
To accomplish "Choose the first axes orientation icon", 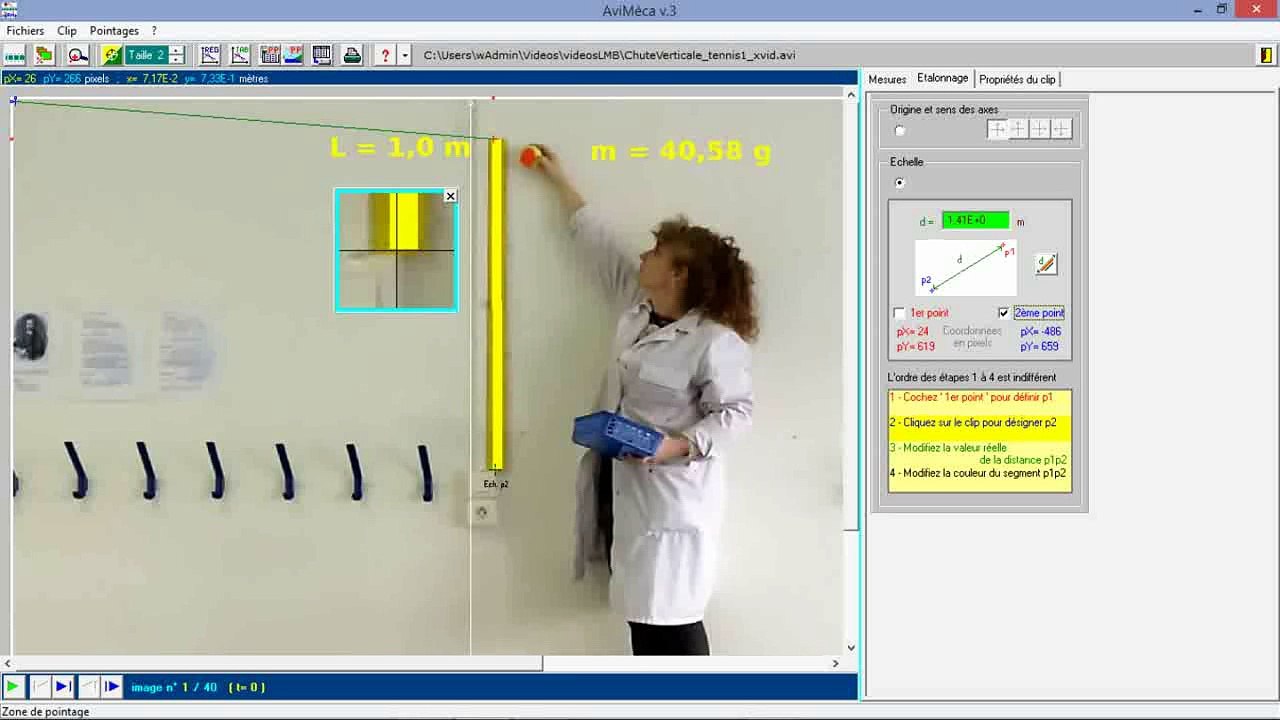I will 997,129.
